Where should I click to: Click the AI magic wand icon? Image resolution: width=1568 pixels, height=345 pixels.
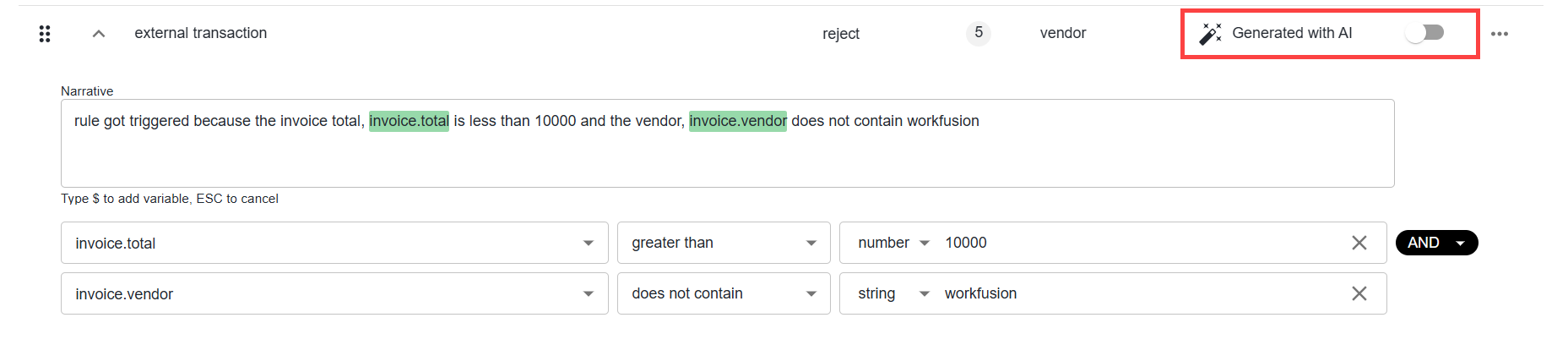point(1210,34)
